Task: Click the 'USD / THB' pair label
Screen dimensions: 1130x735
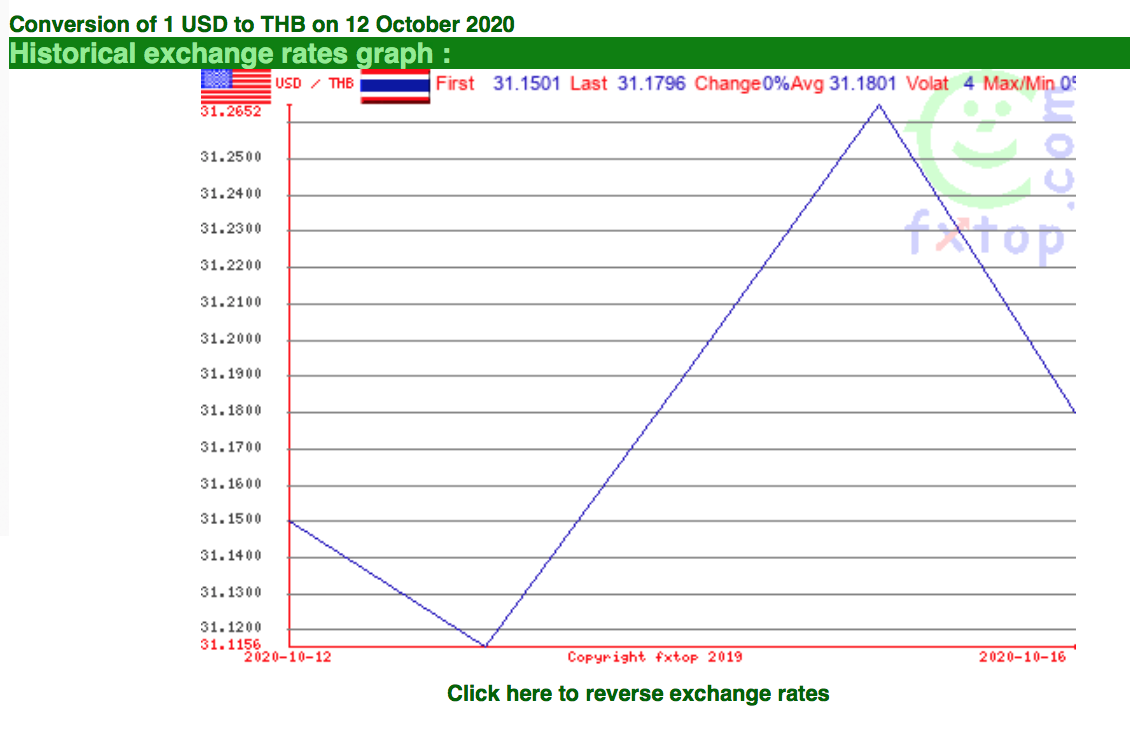Action: (314, 84)
